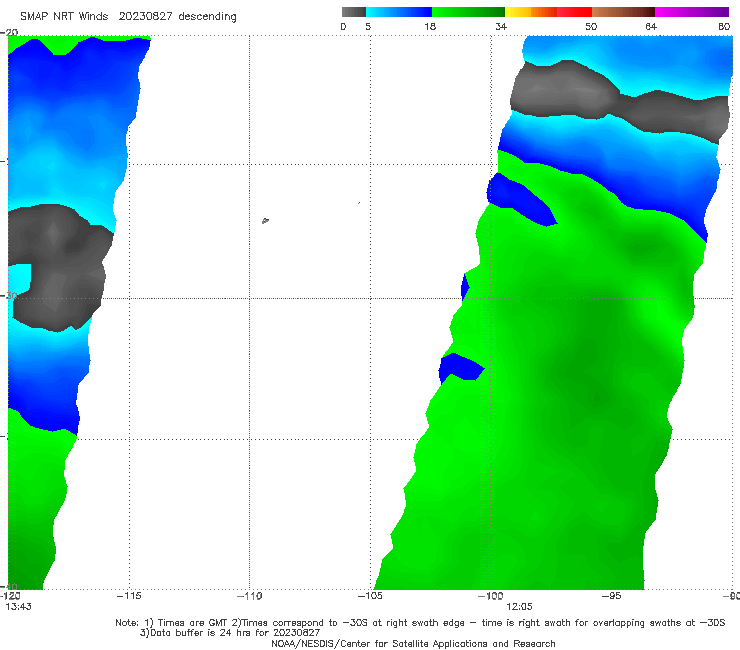Select the title text "SMAP NRT Winds"

coord(64,17)
